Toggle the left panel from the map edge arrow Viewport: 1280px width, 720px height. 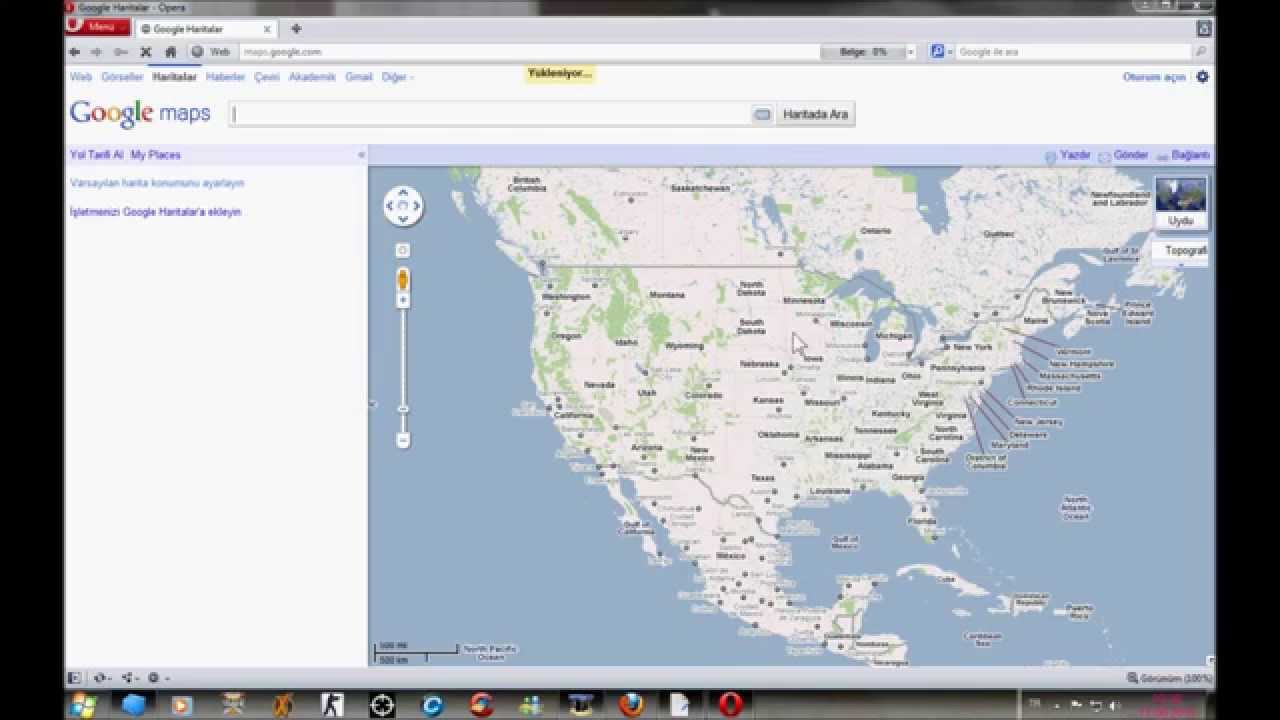(x=372, y=405)
